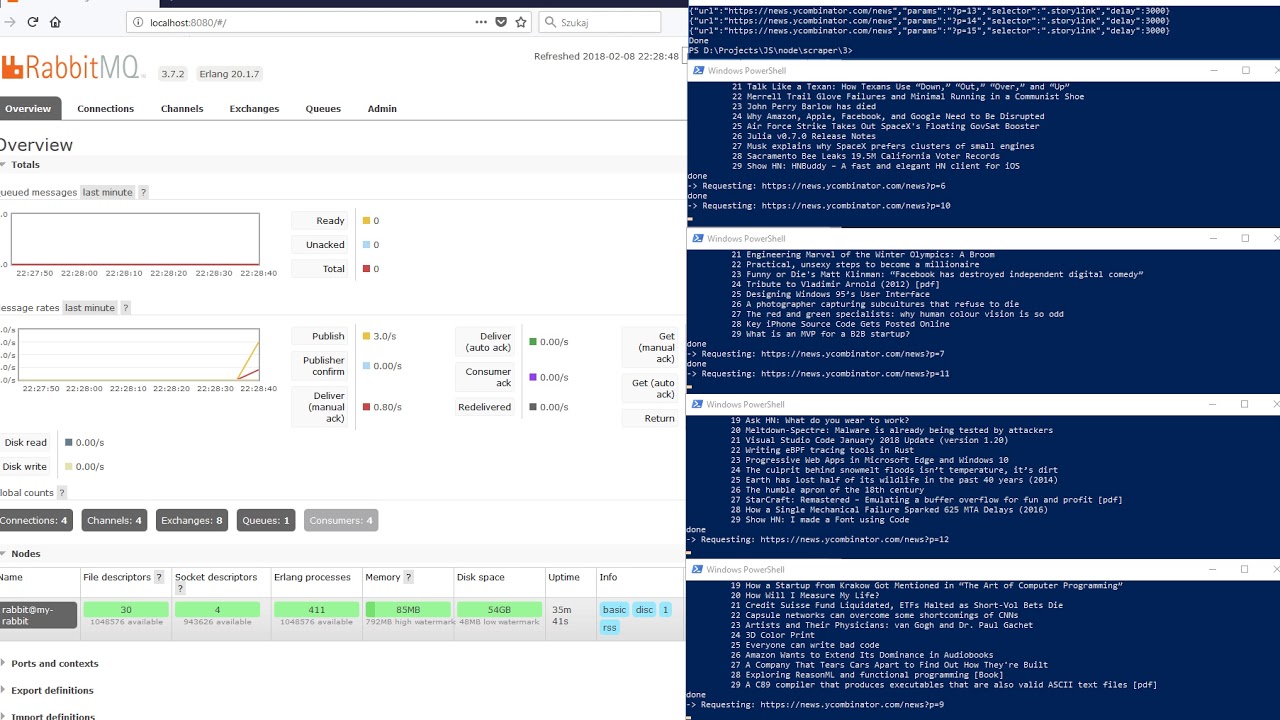Open the rabbit@my-rabbit node link
Viewport: 1280px width, 720px height.
(38, 615)
